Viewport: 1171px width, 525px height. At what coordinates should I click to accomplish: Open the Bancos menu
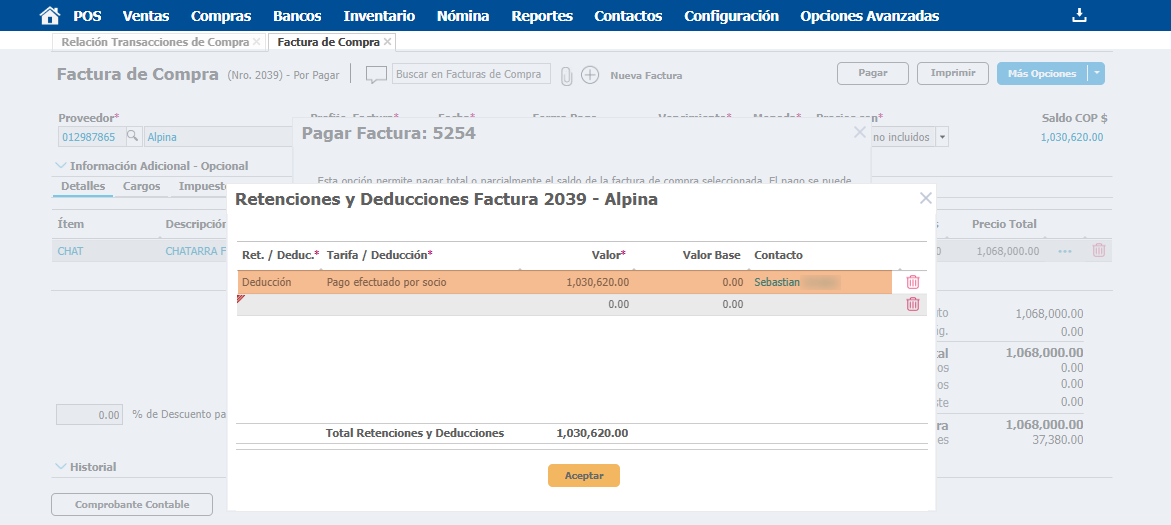click(297, 16)
